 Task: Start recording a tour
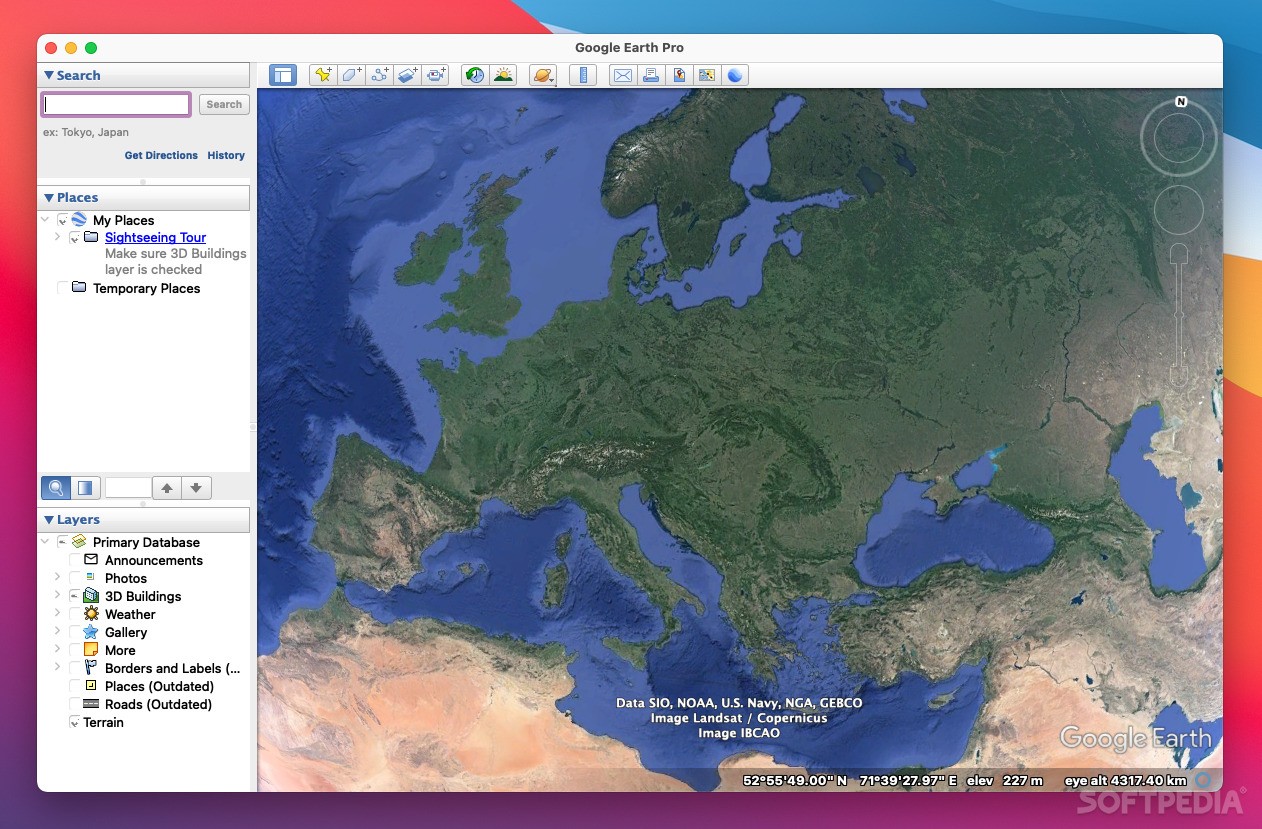(435, 74)
